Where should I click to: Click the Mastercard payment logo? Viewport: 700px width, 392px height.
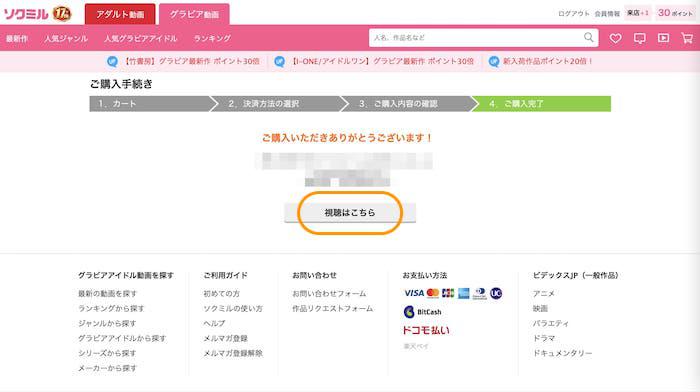[433, 293]
